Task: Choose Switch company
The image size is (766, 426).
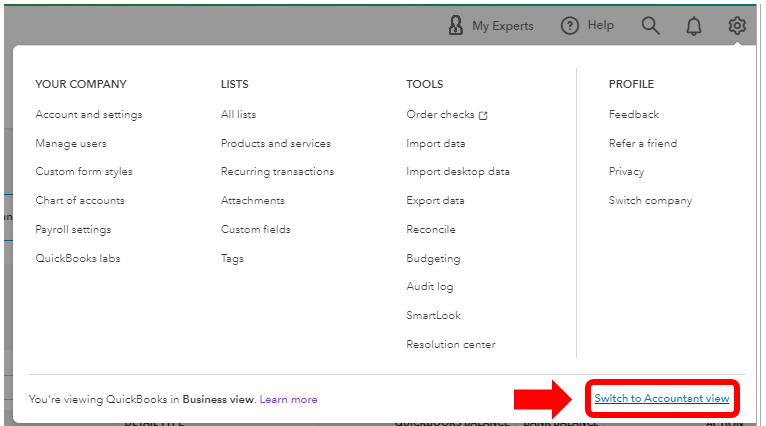Action: pos(650,200)
